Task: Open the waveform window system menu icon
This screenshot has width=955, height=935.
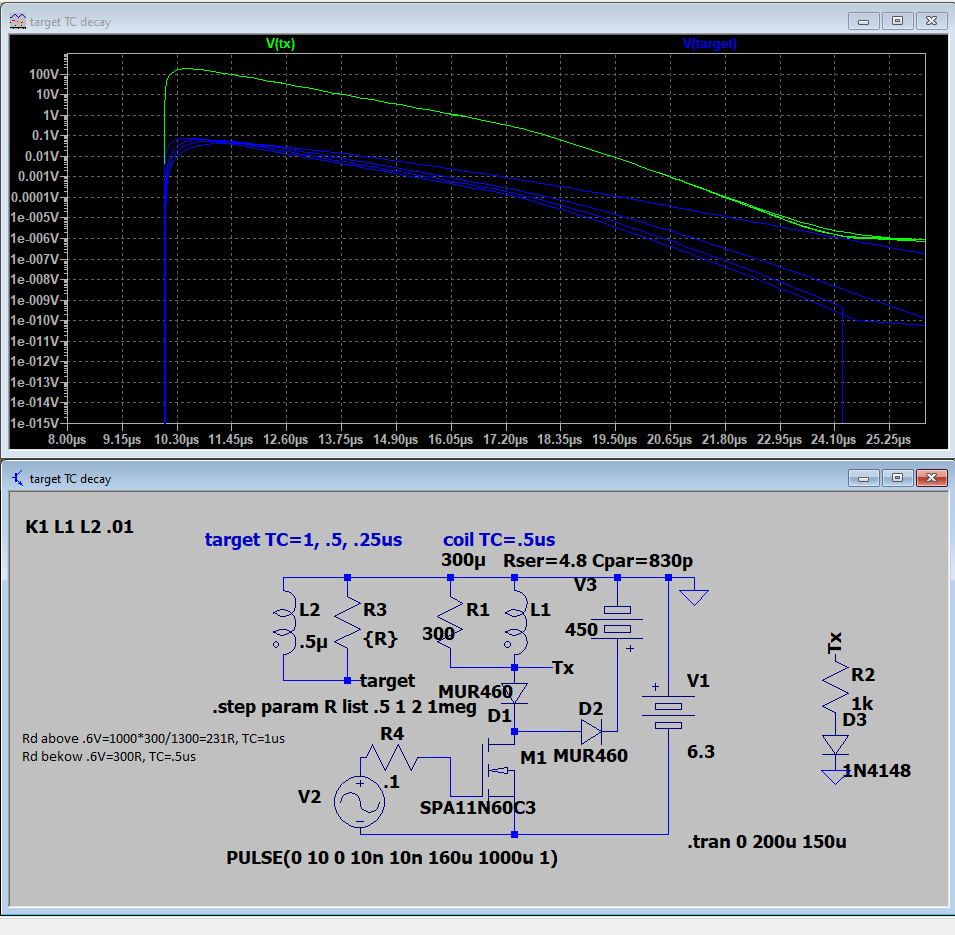Action: click(x=17, y=20)
